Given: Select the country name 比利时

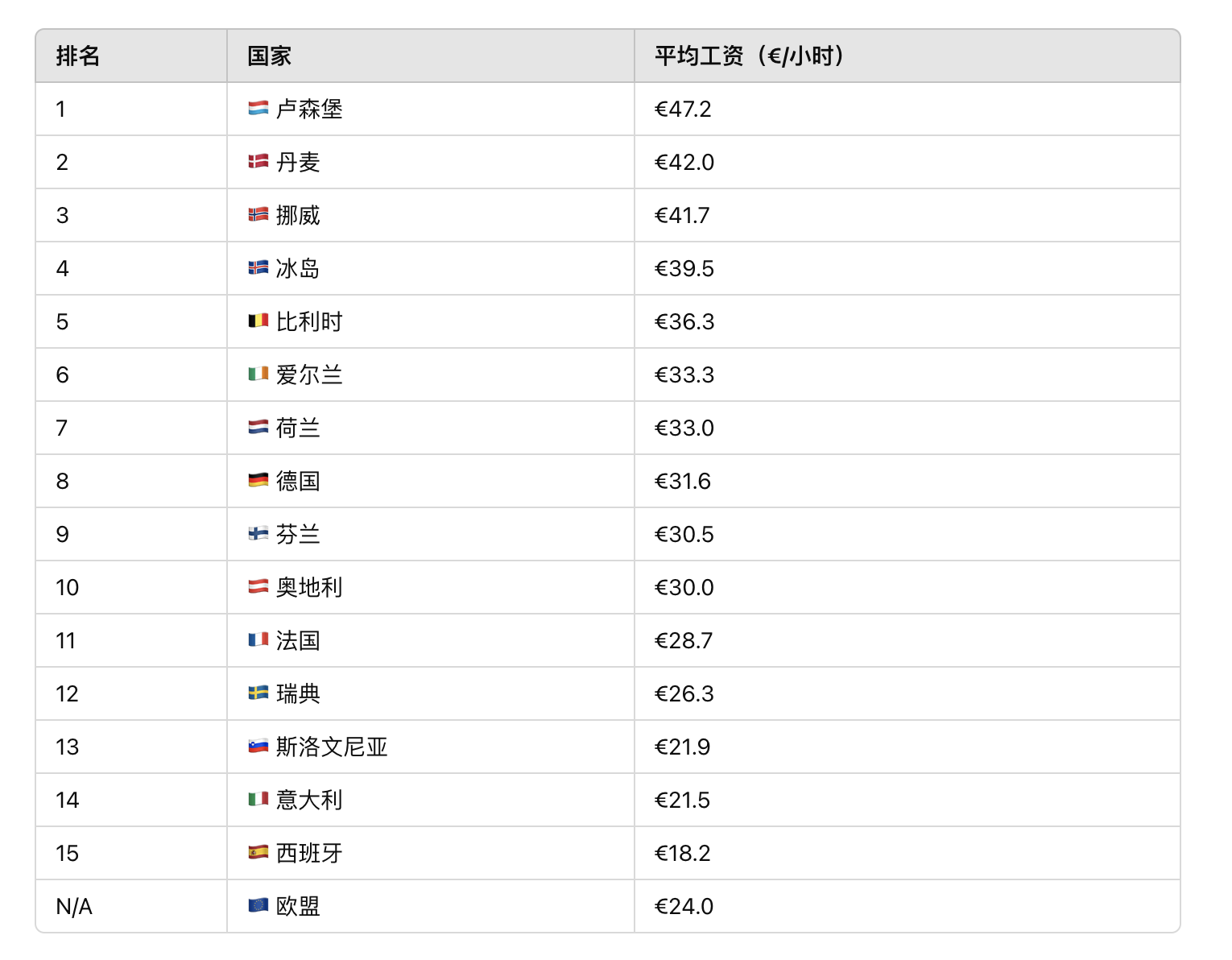Looking at the screenshot, I should [x=309, y=321].
